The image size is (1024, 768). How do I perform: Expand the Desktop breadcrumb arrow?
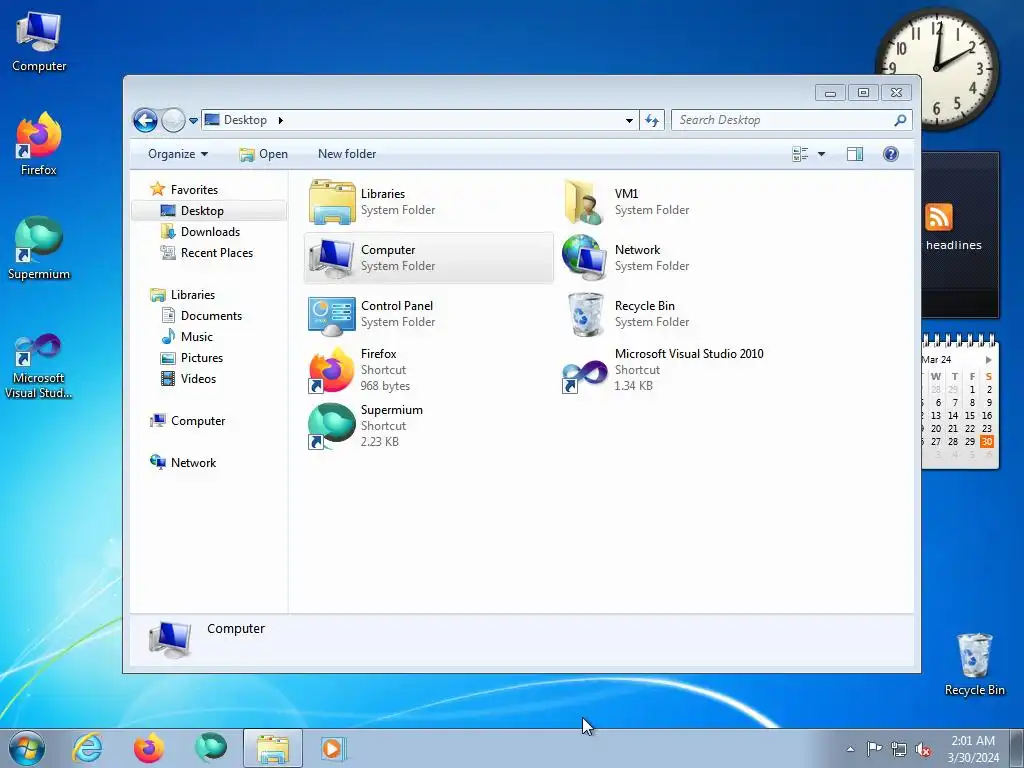click(281, 120)
